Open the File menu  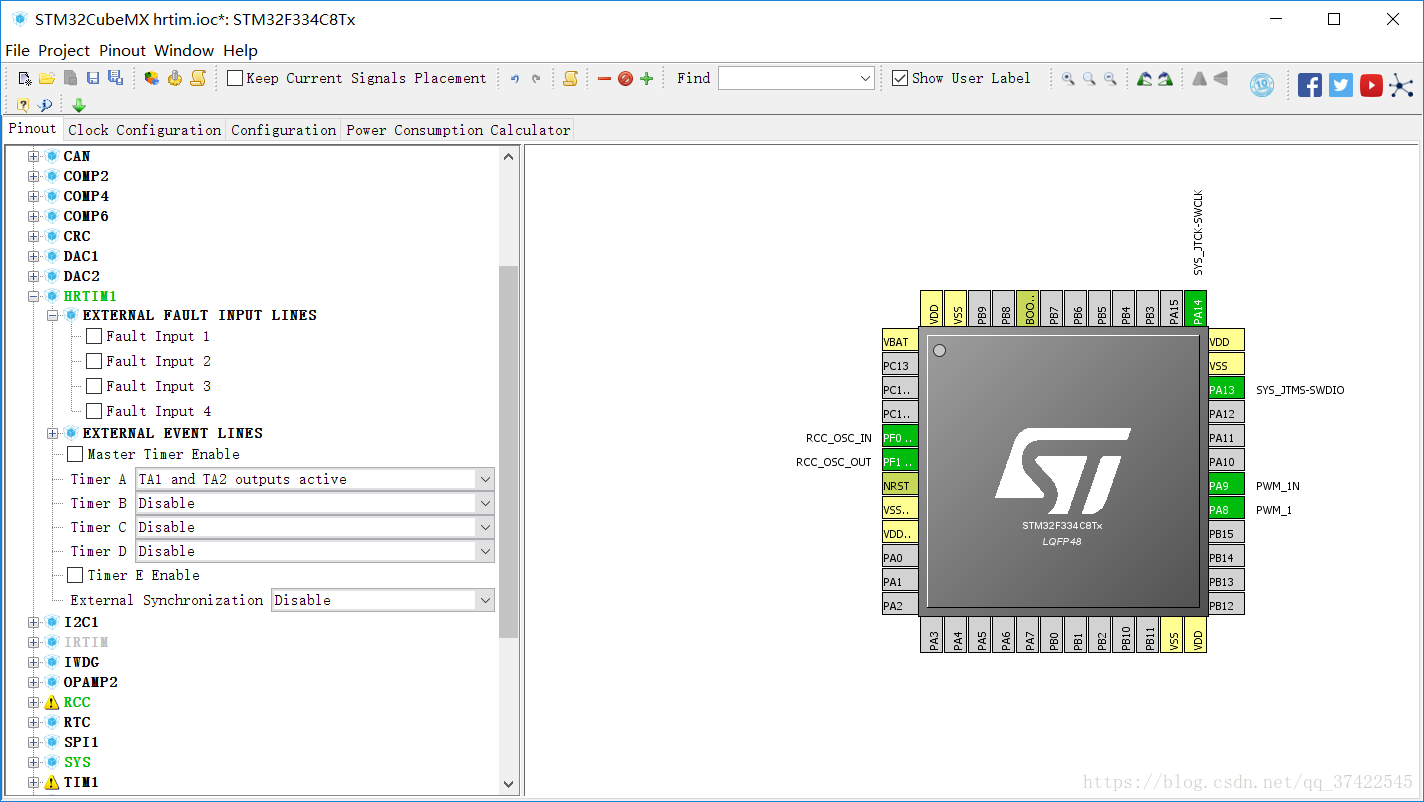(18, 50)
